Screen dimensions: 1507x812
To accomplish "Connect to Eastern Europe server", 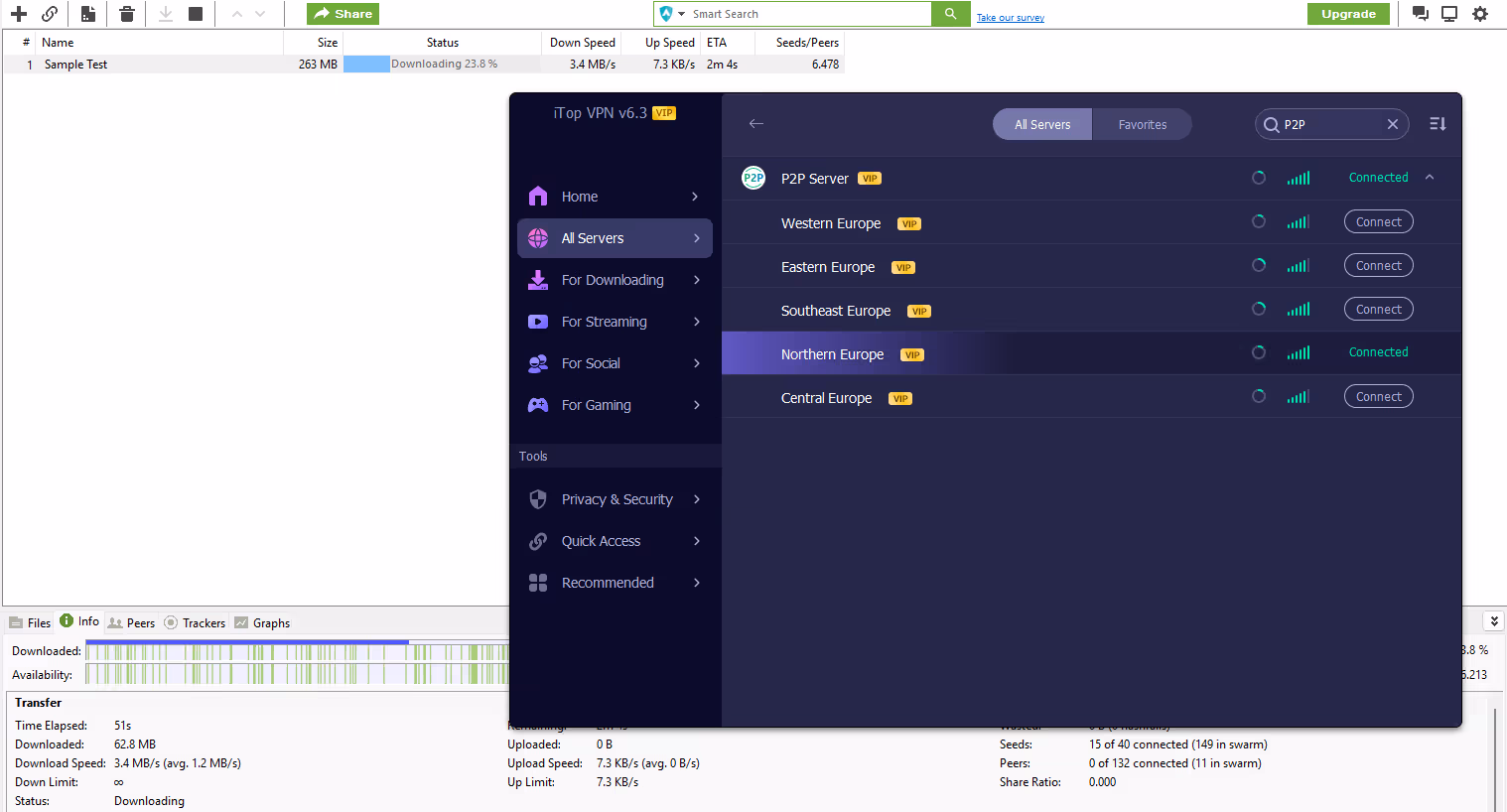I will point(1379,266).
